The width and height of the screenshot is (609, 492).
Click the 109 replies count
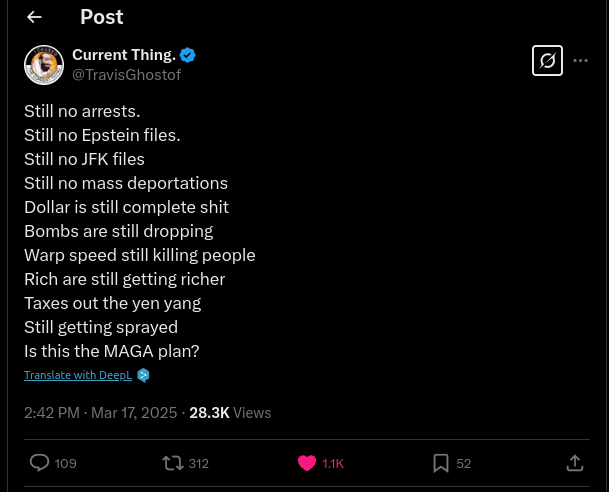pyautogui.click(x=66, y=463)
